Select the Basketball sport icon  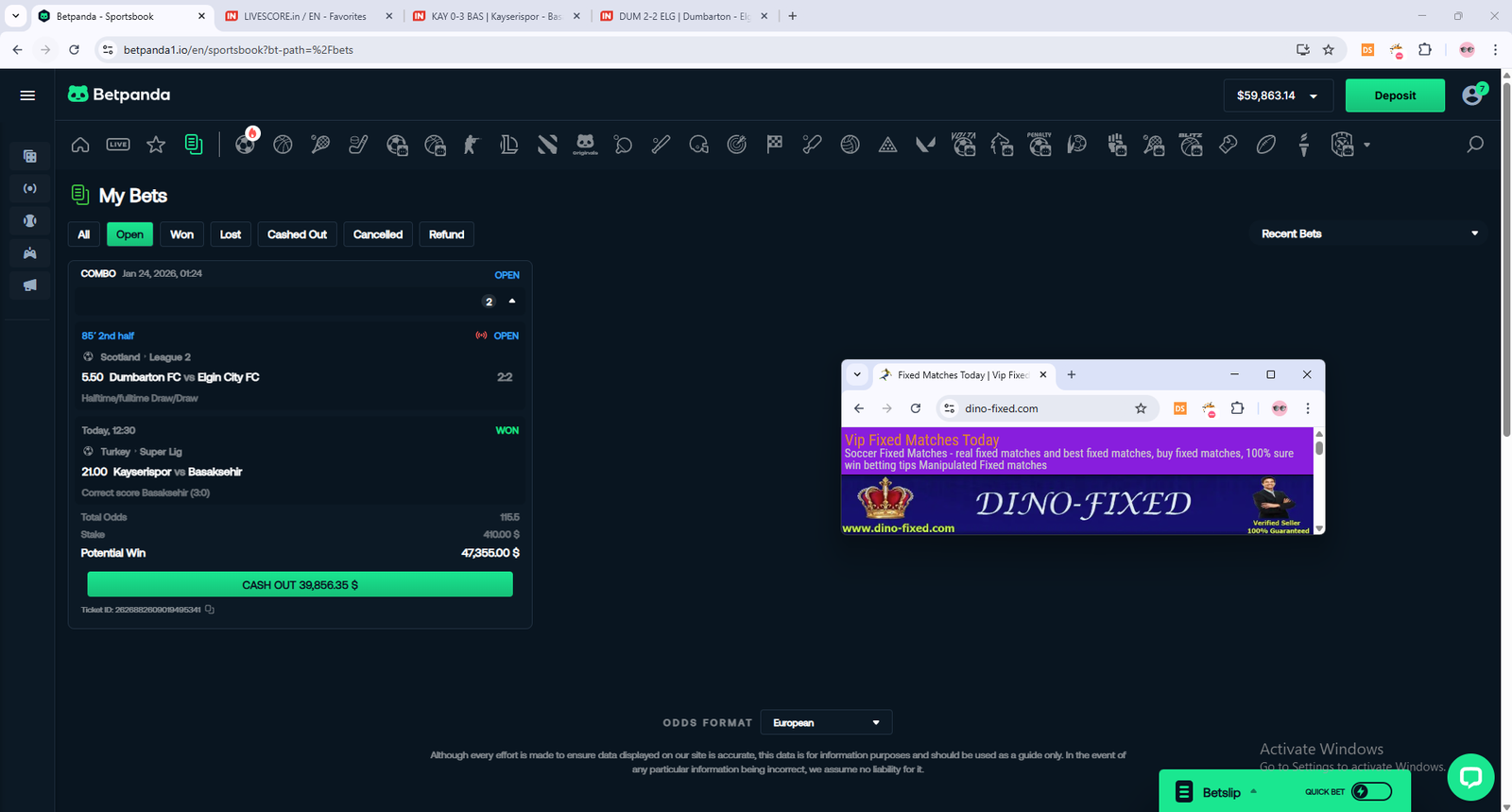tap(283, 145)
